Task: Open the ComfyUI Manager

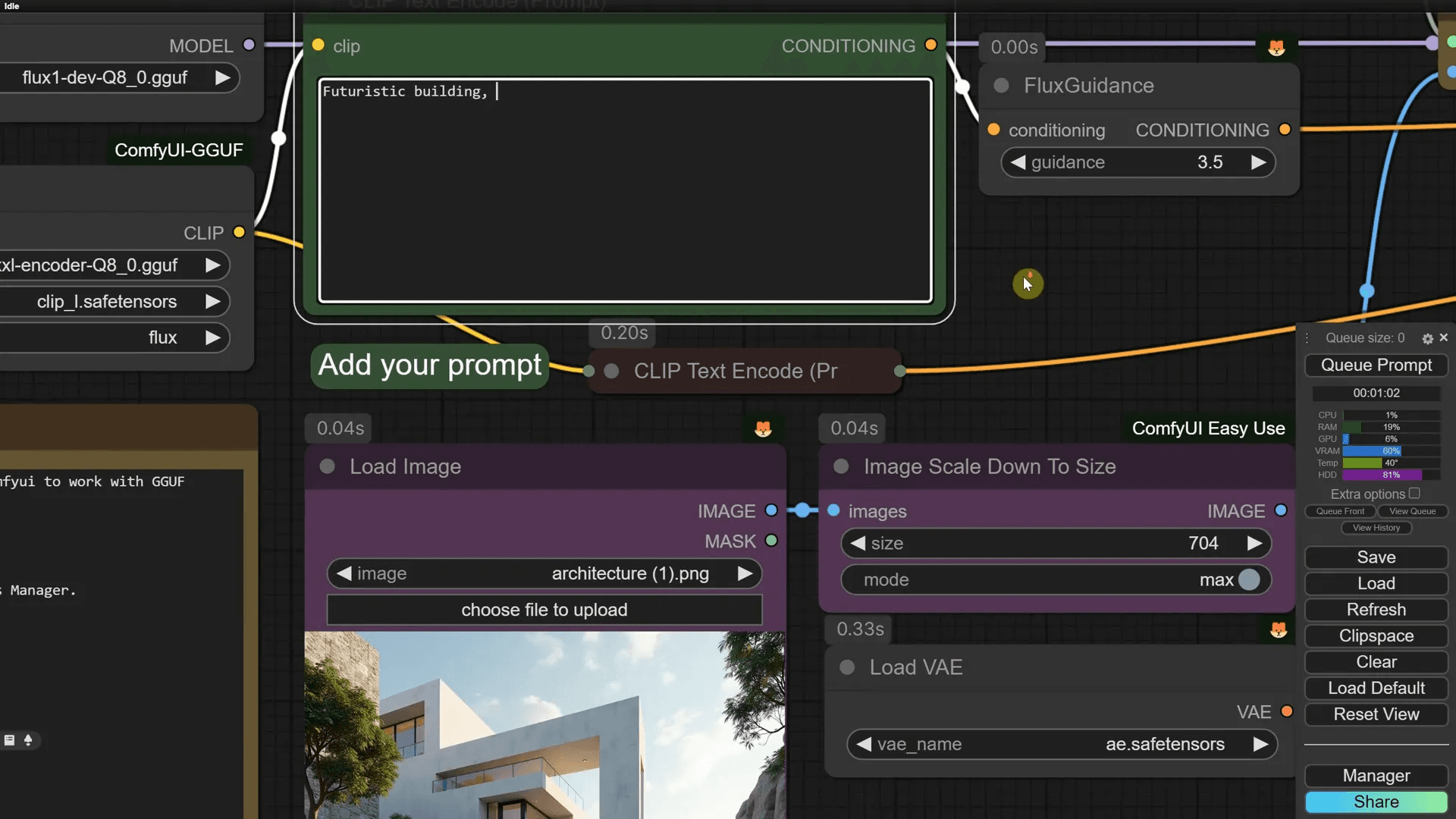Action: coord(1375,776)
